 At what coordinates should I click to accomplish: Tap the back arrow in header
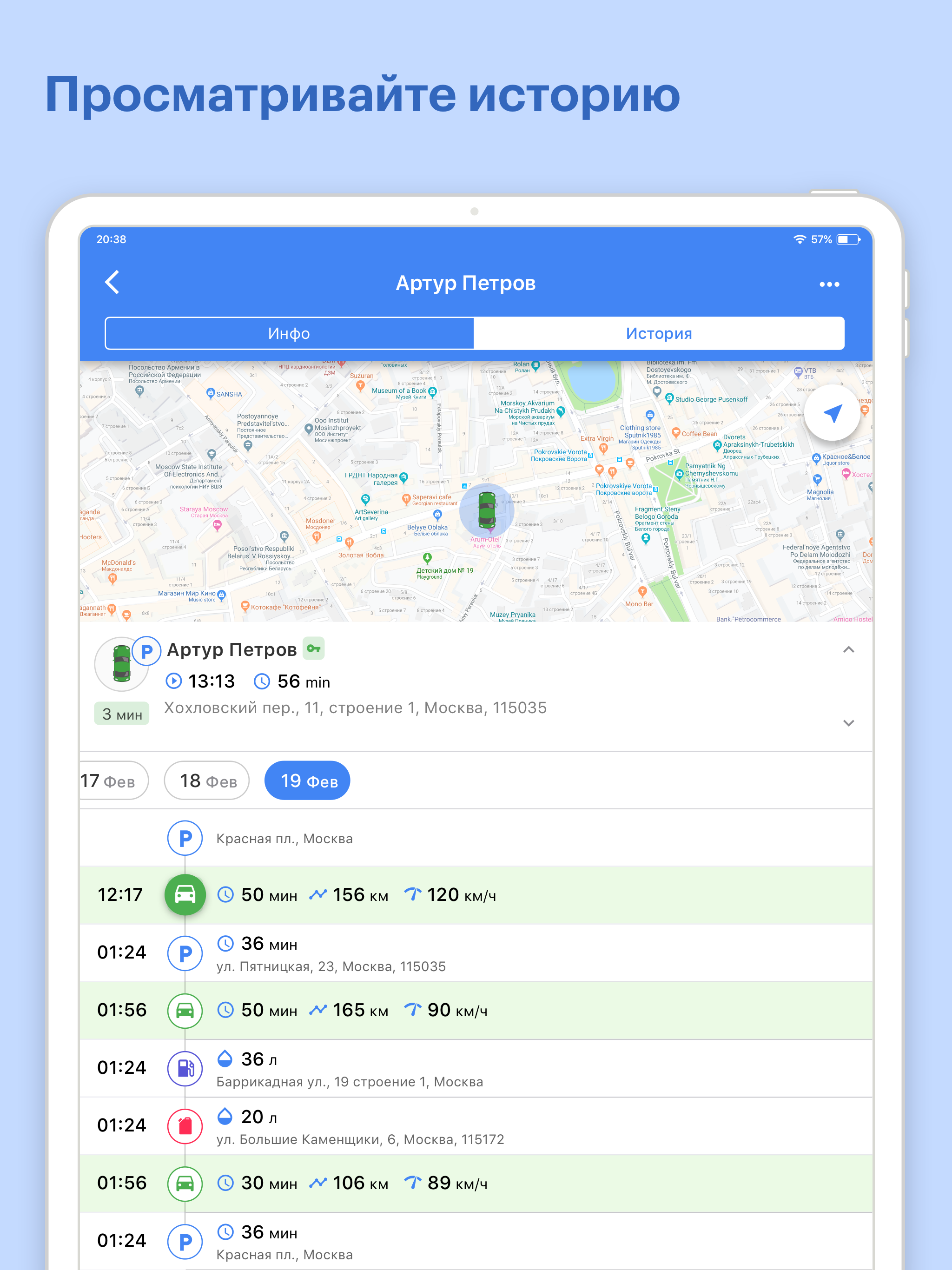click(x=112, y=282)
